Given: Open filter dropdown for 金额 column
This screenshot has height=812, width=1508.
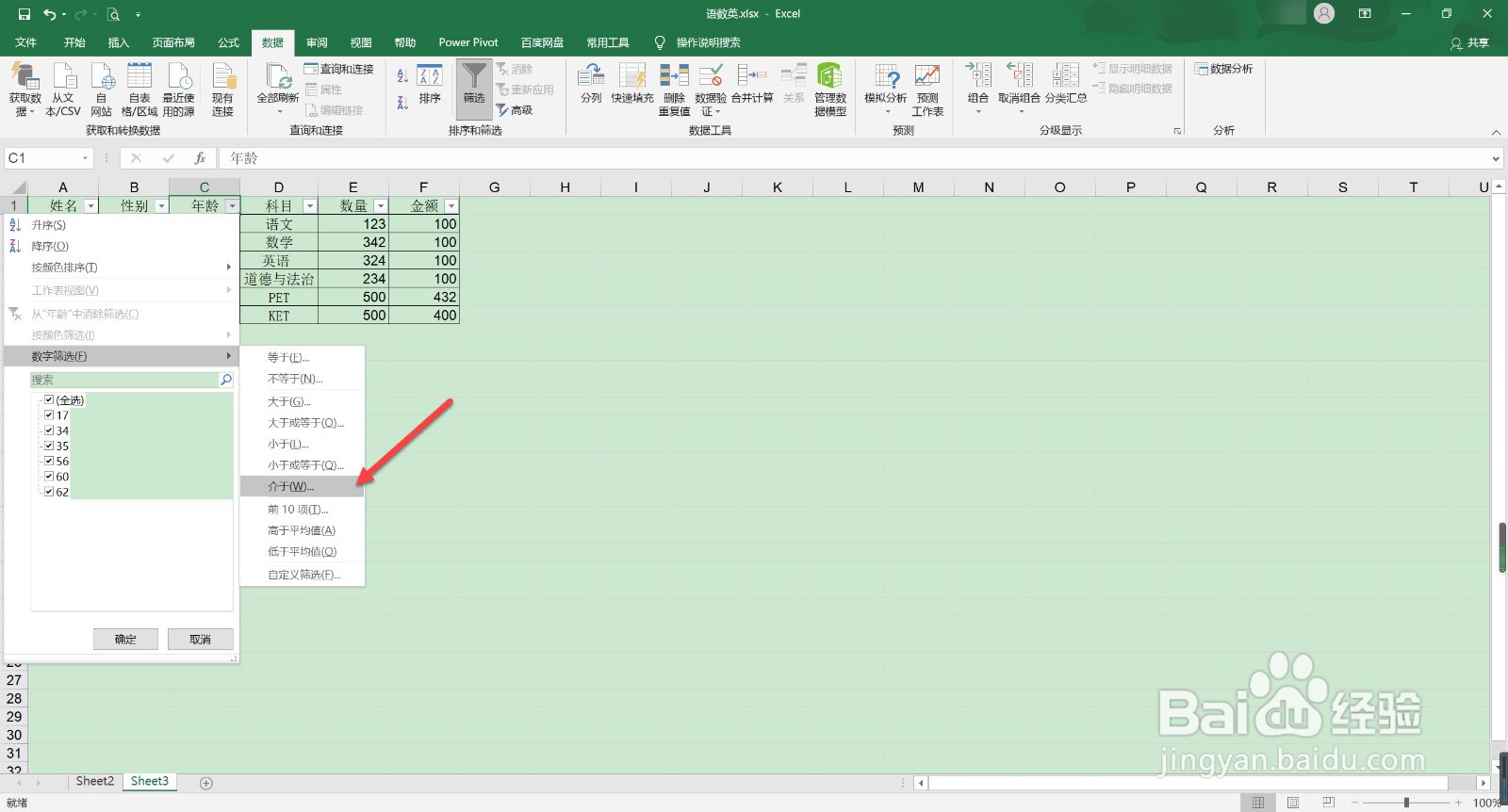Looking at the screenshot, I should [451, 205].
